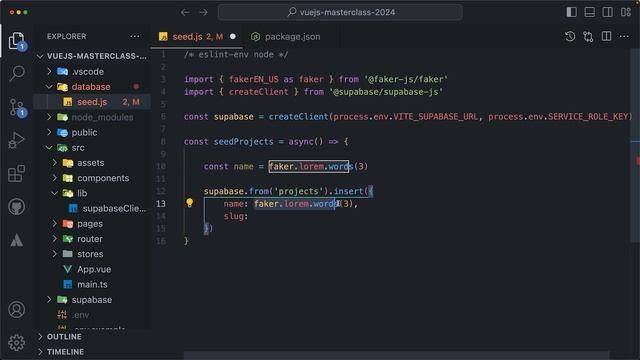
Task: Click the '@supabase/supabase-js' string
Action: pos(386,92)
